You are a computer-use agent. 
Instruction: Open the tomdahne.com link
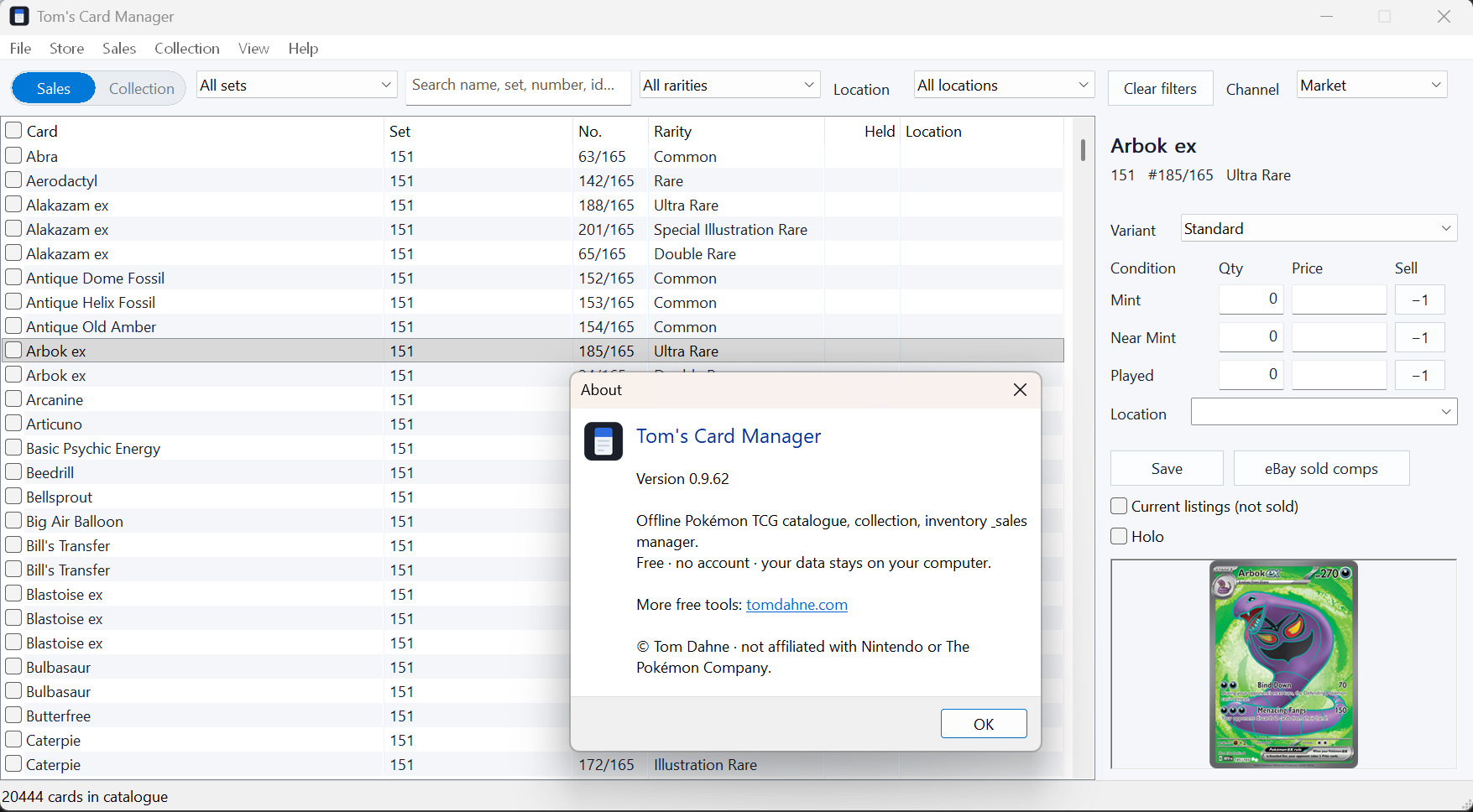[797, 605]
